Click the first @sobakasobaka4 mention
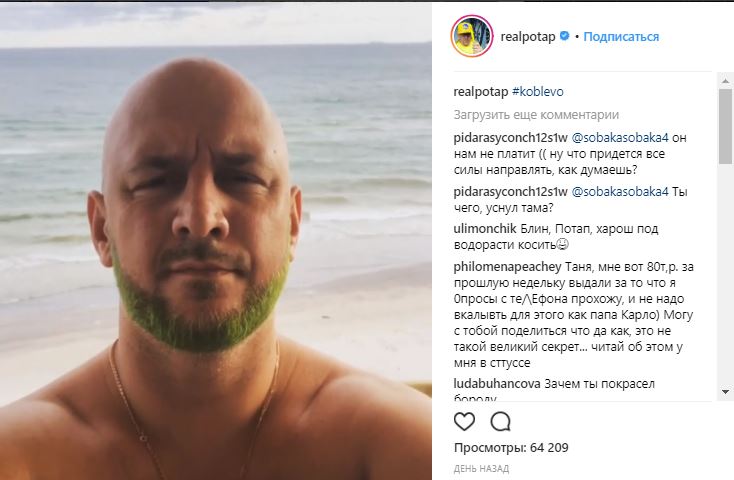 tap(620, 138)
